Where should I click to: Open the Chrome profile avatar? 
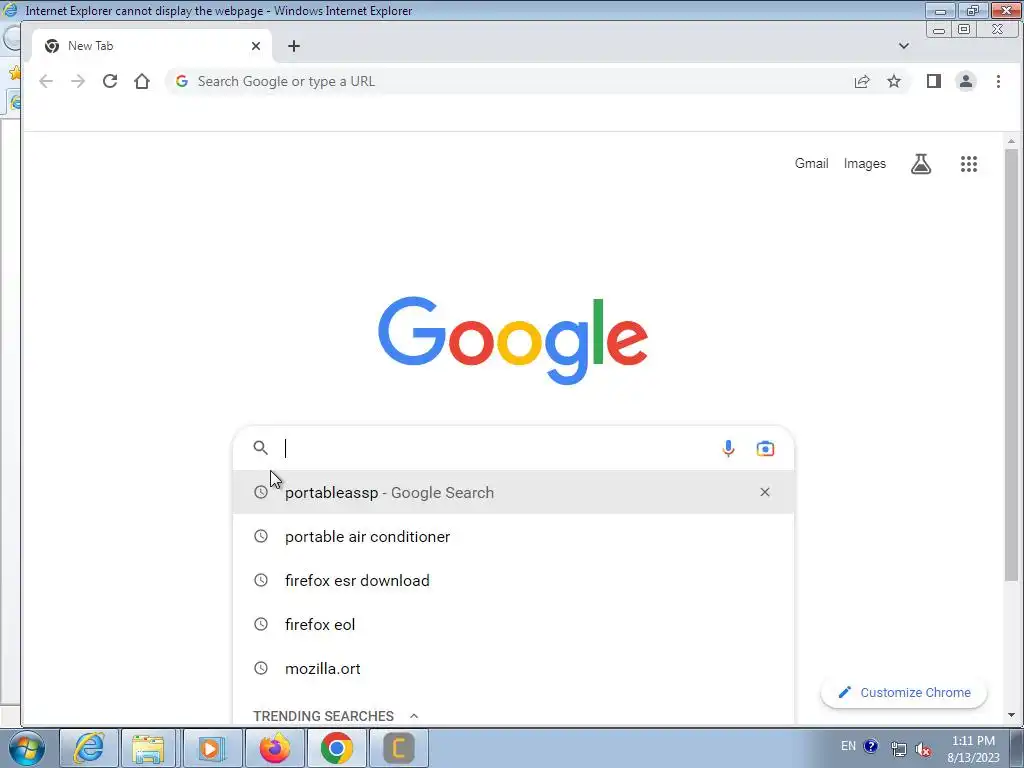pyautogui.click(x=966, y=81)
